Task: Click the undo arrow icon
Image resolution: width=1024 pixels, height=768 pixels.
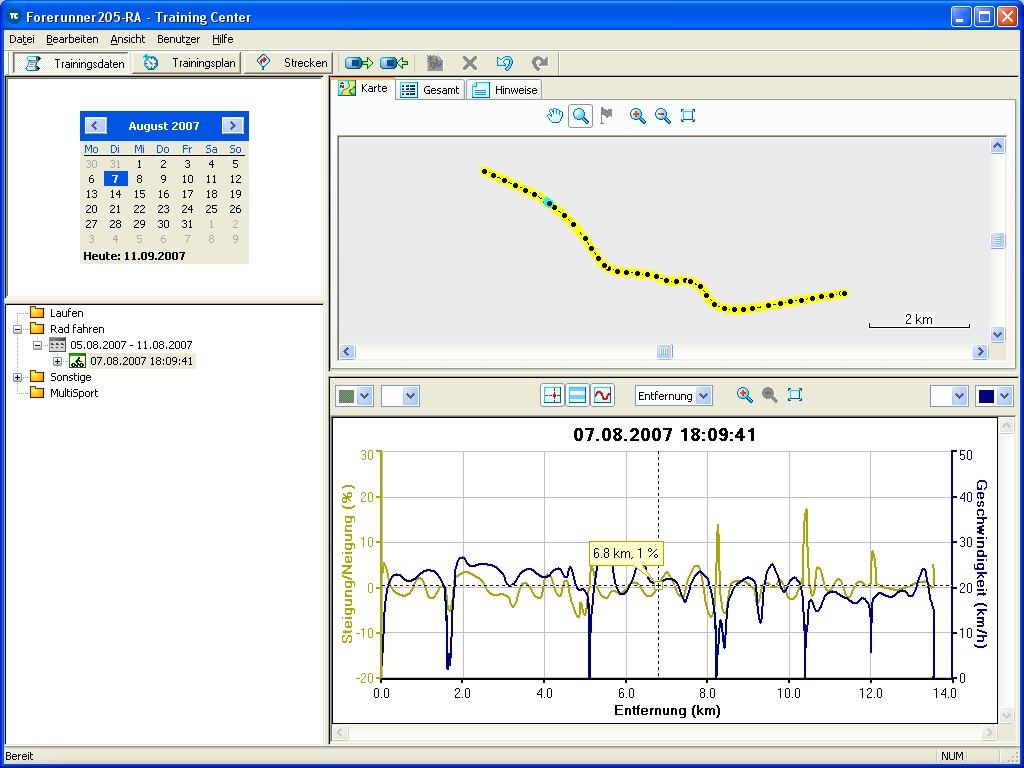Action: point(504,63)
